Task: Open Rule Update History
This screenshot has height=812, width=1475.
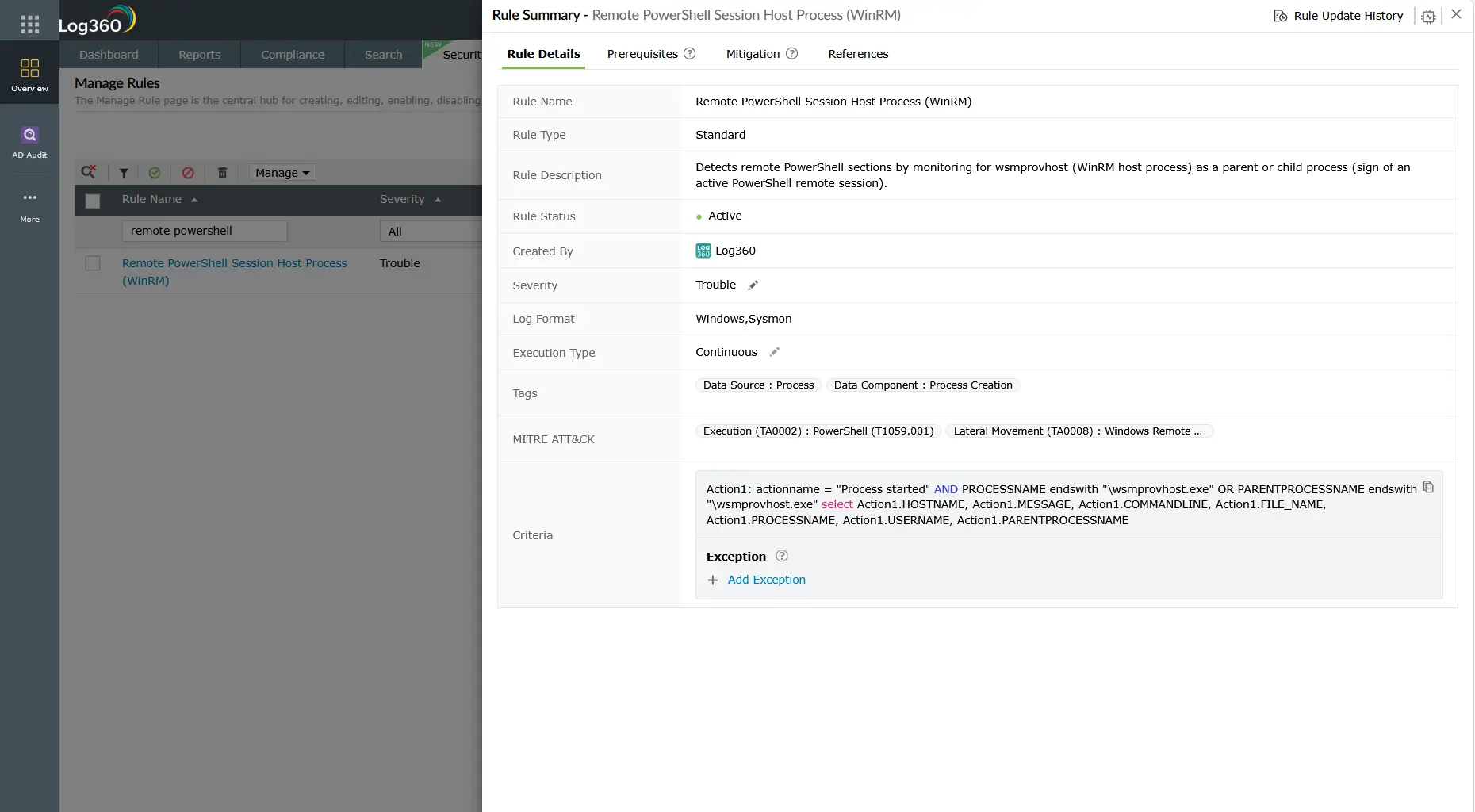Action: point(1339,16)
